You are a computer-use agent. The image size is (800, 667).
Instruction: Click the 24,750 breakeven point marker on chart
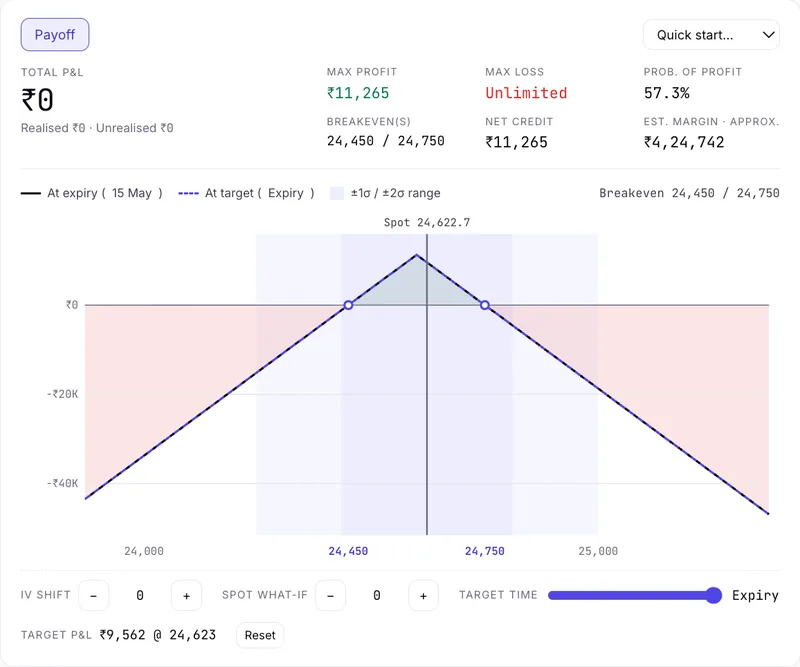(485, 305)
